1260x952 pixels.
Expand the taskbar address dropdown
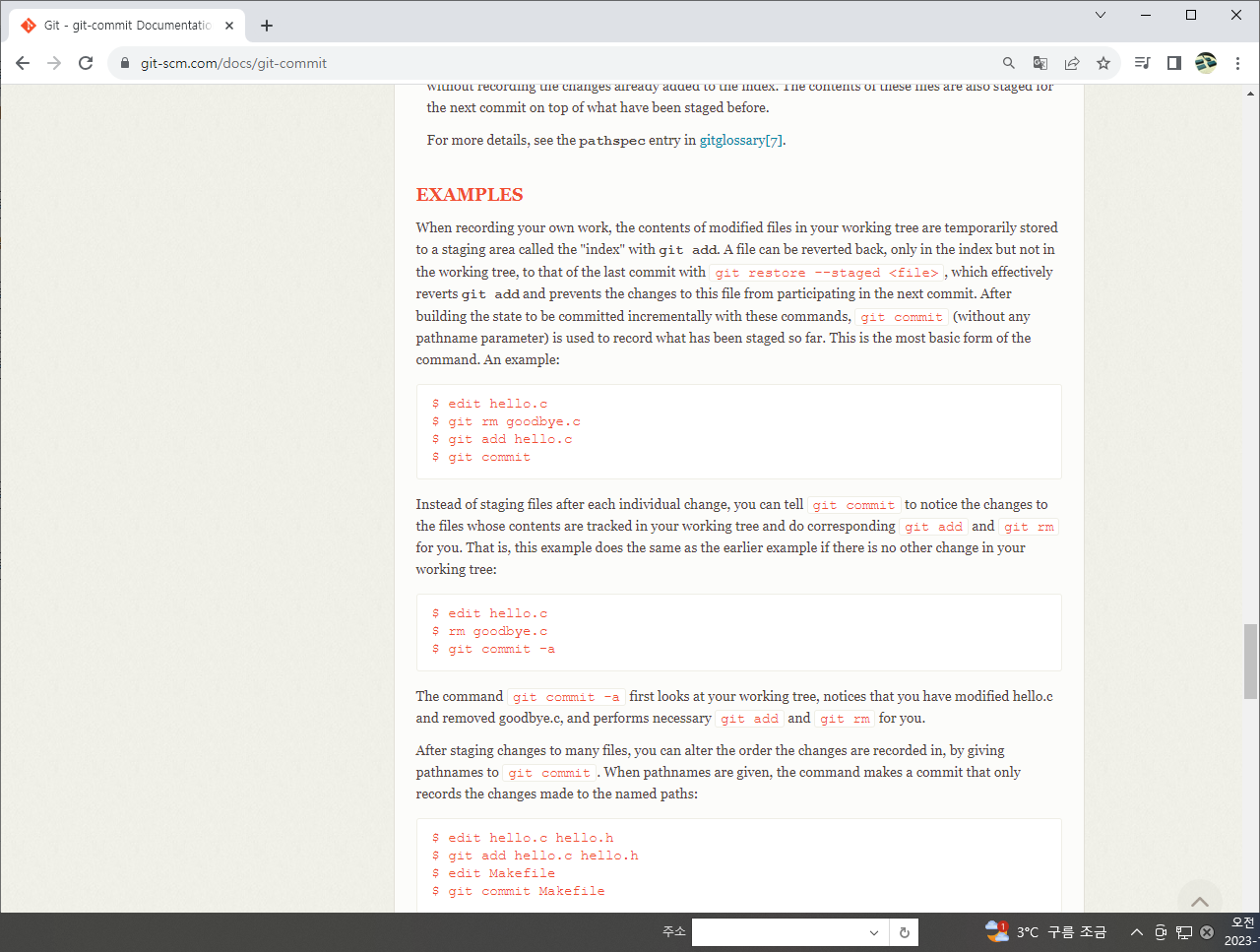[874, 932]
